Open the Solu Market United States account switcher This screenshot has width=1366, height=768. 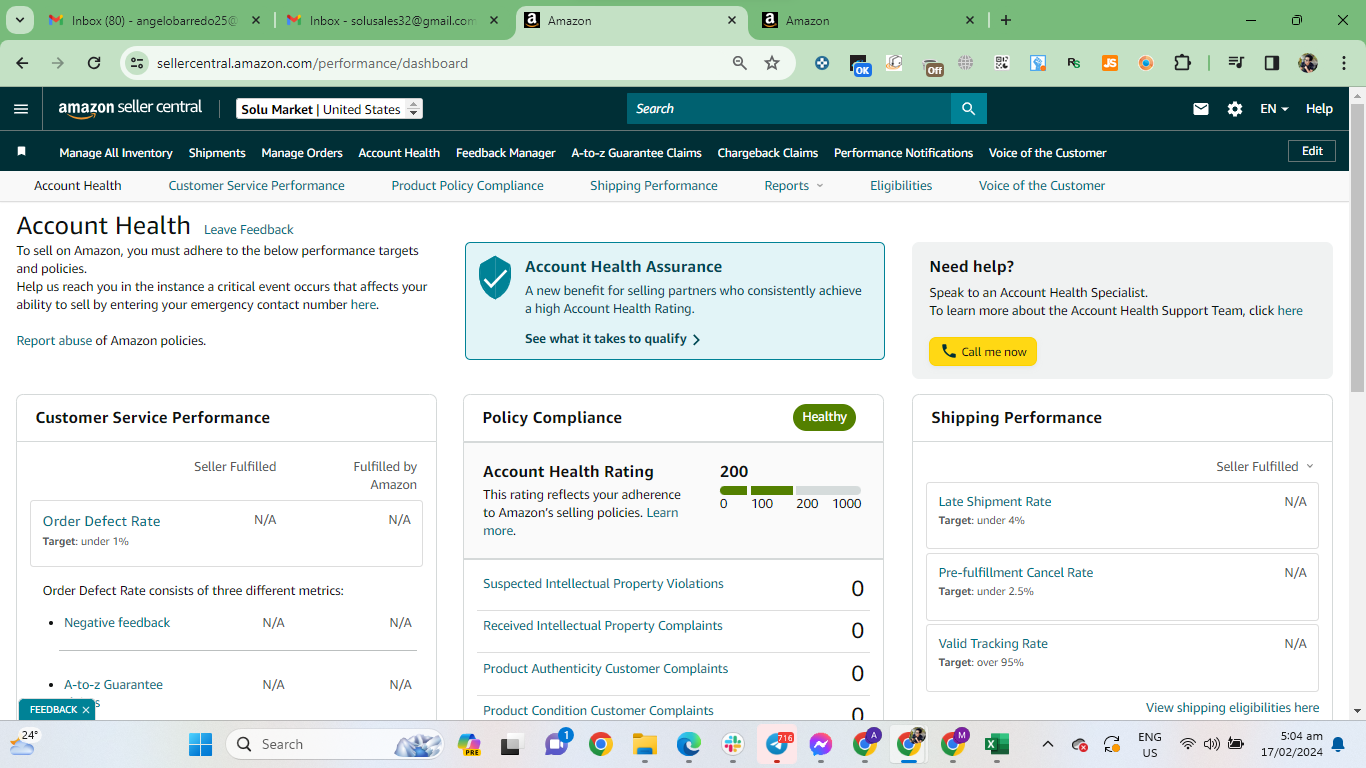pos(330,109)
